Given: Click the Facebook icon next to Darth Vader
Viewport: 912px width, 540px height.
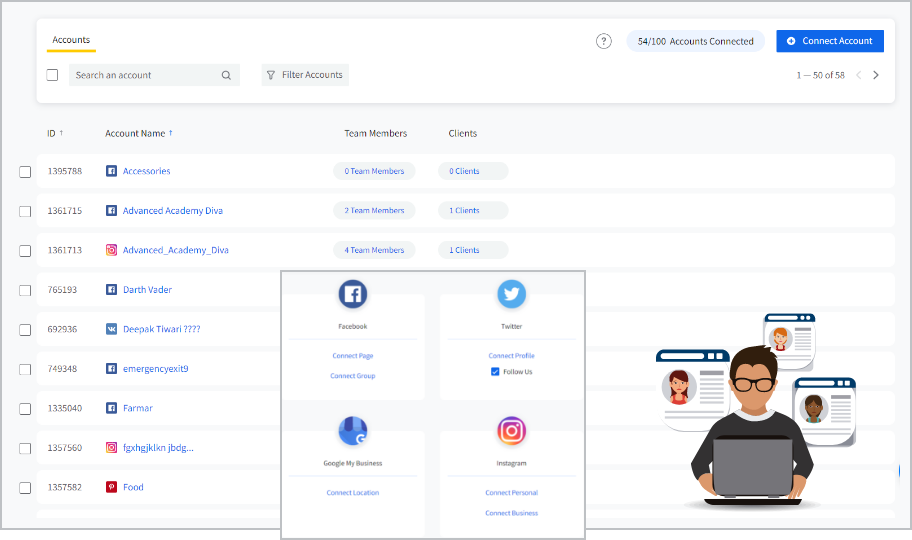Looking at the screenshot, I should coord(111,290).
